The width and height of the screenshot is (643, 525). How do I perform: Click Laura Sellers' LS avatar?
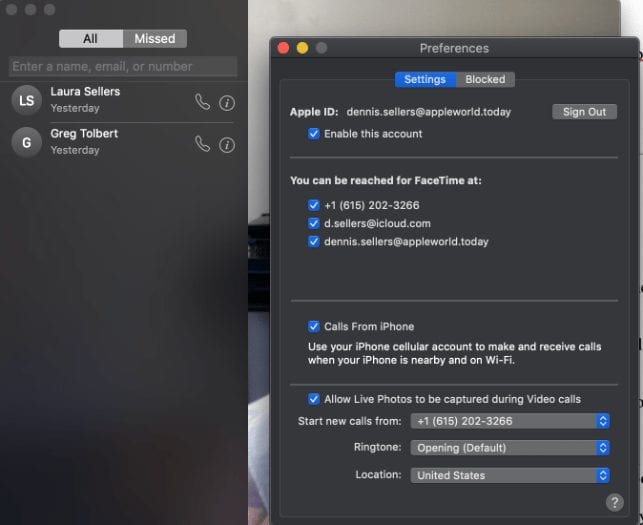(27, 100)
